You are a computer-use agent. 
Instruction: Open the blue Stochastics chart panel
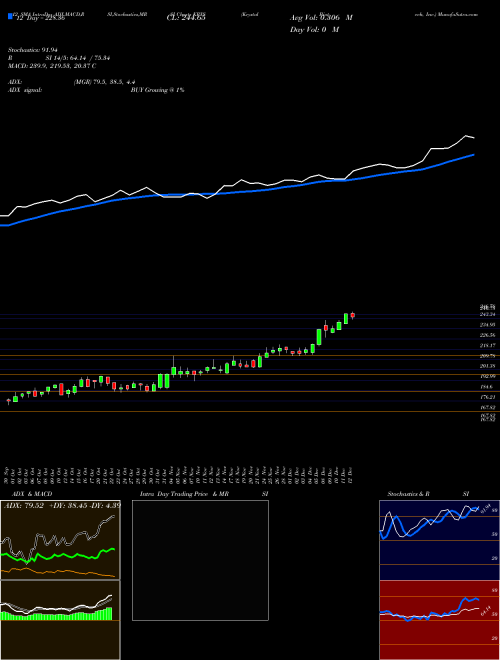(x=439, y=540)
